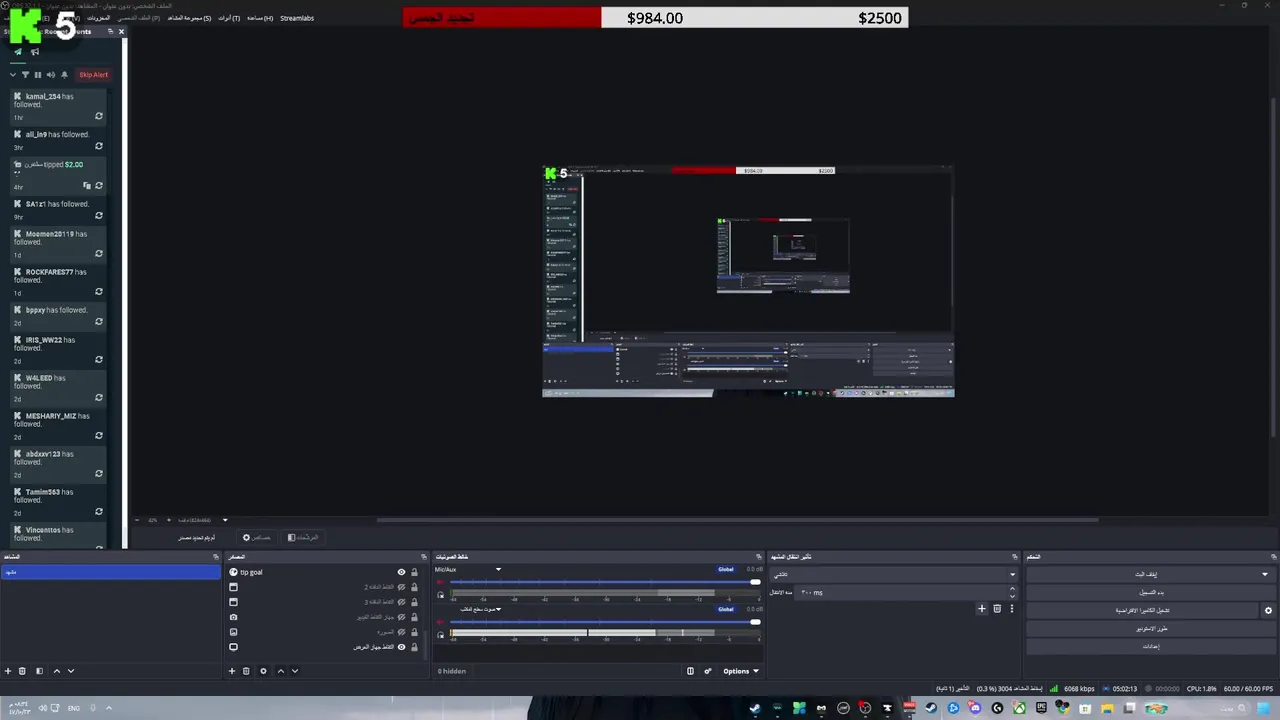Replay the kamal_254 follow alert
Screen dimensions: 1280x720
pos(99,116)
